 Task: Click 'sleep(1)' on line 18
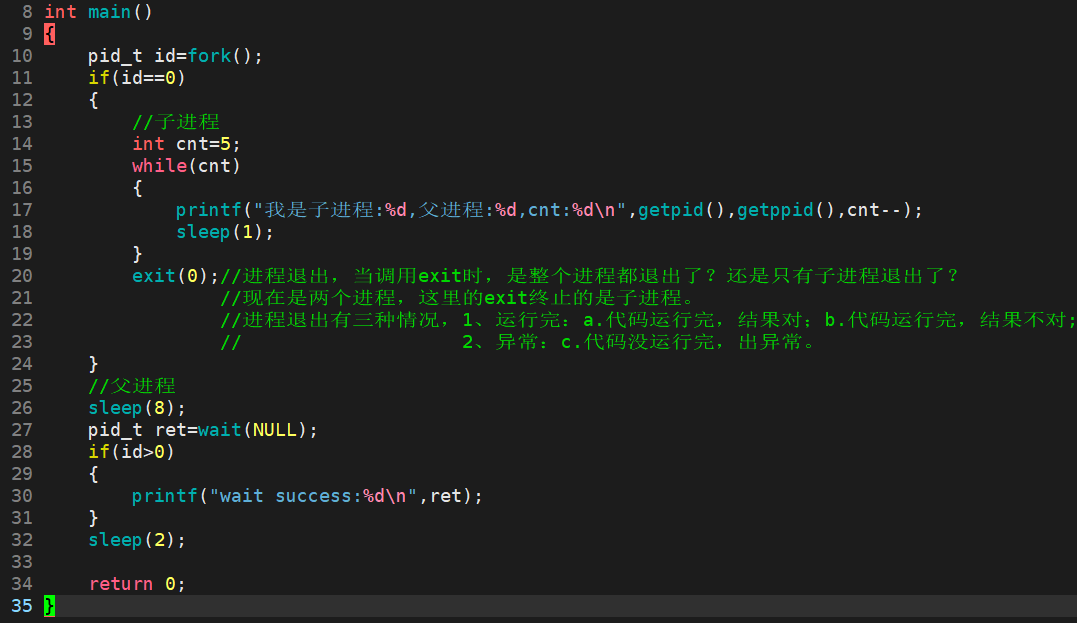225,232
